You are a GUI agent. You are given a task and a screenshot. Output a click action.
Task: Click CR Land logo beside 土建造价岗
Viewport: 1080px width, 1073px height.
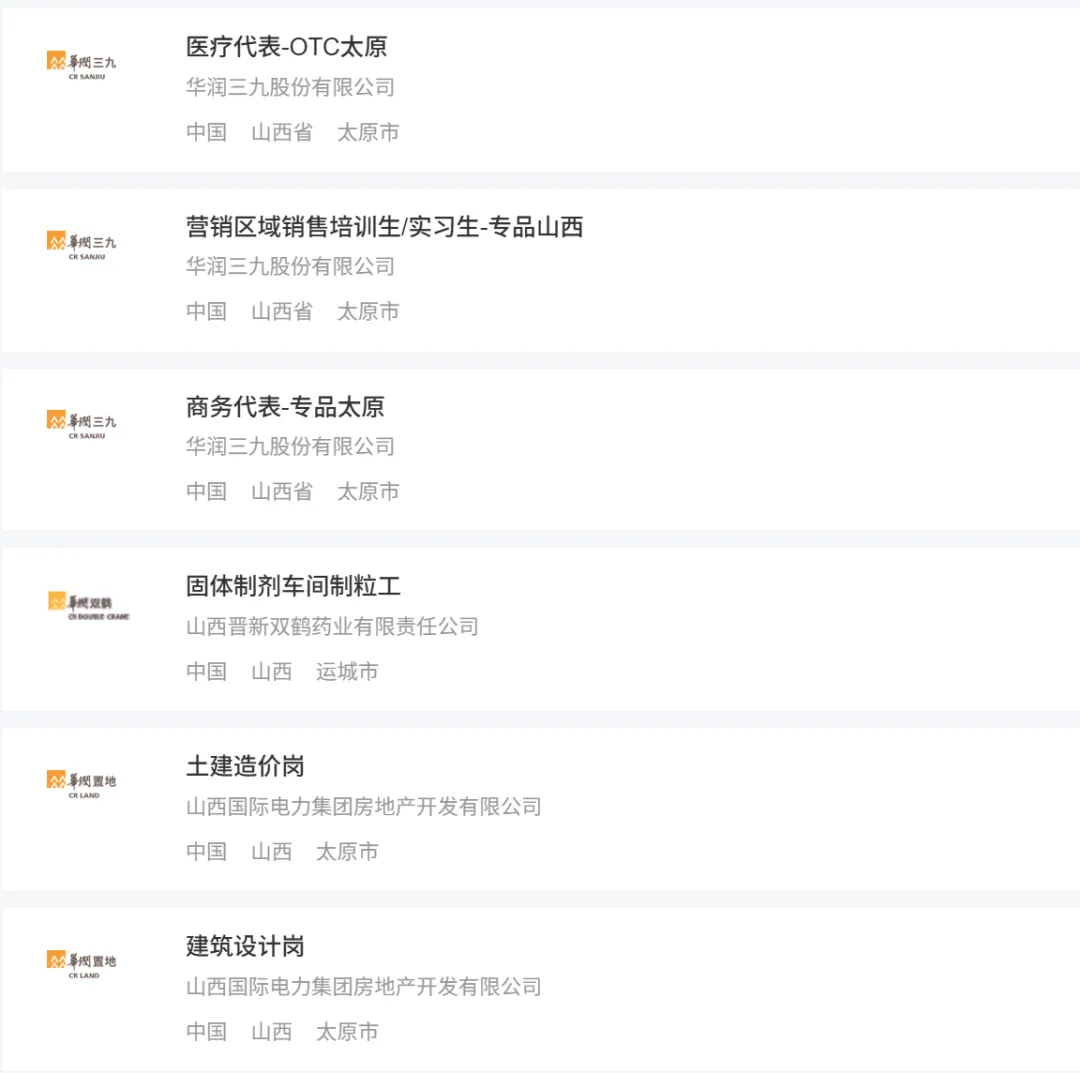81,784
